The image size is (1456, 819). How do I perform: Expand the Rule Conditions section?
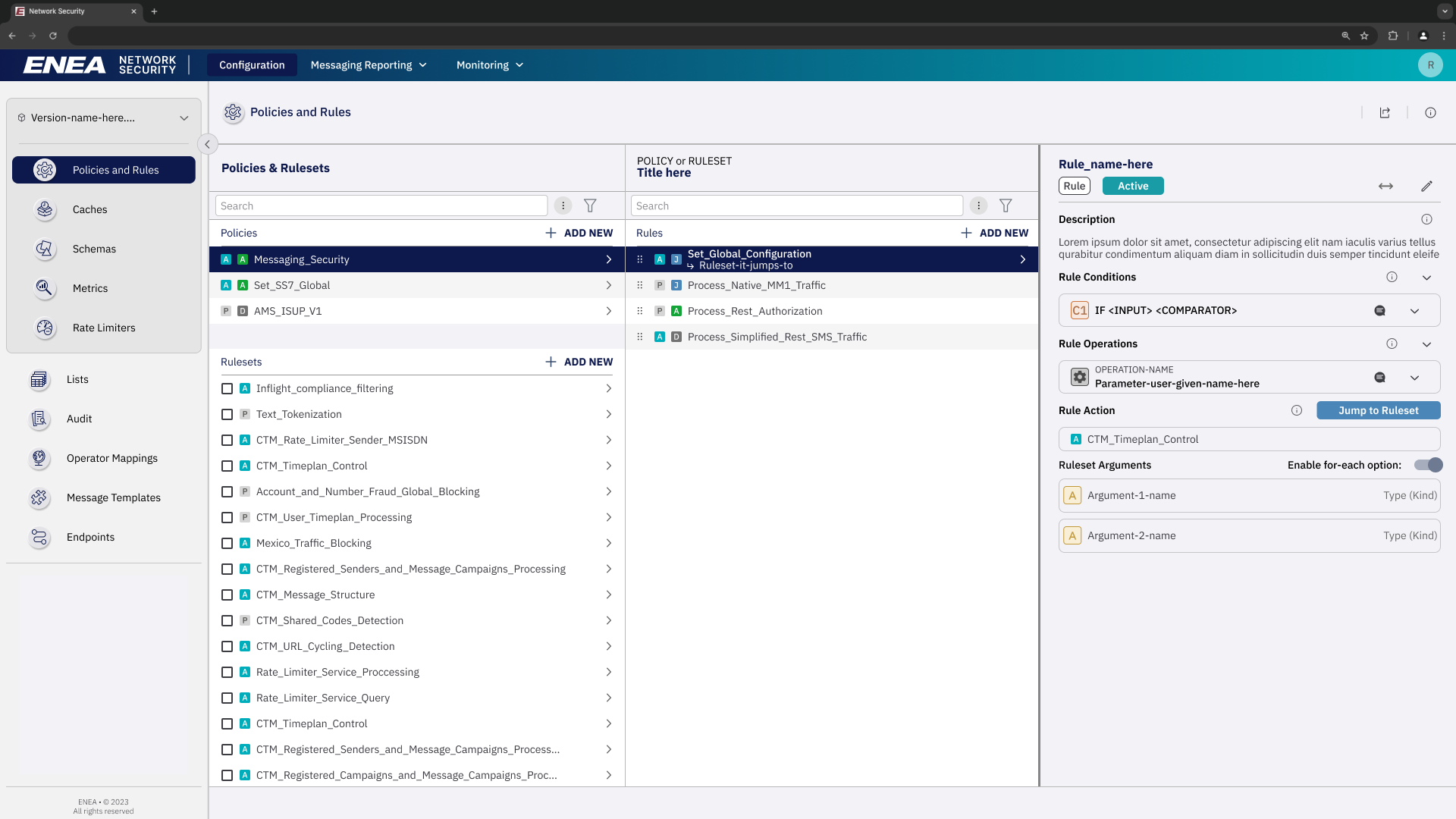pyautogui.click(x=1426, y=278)
